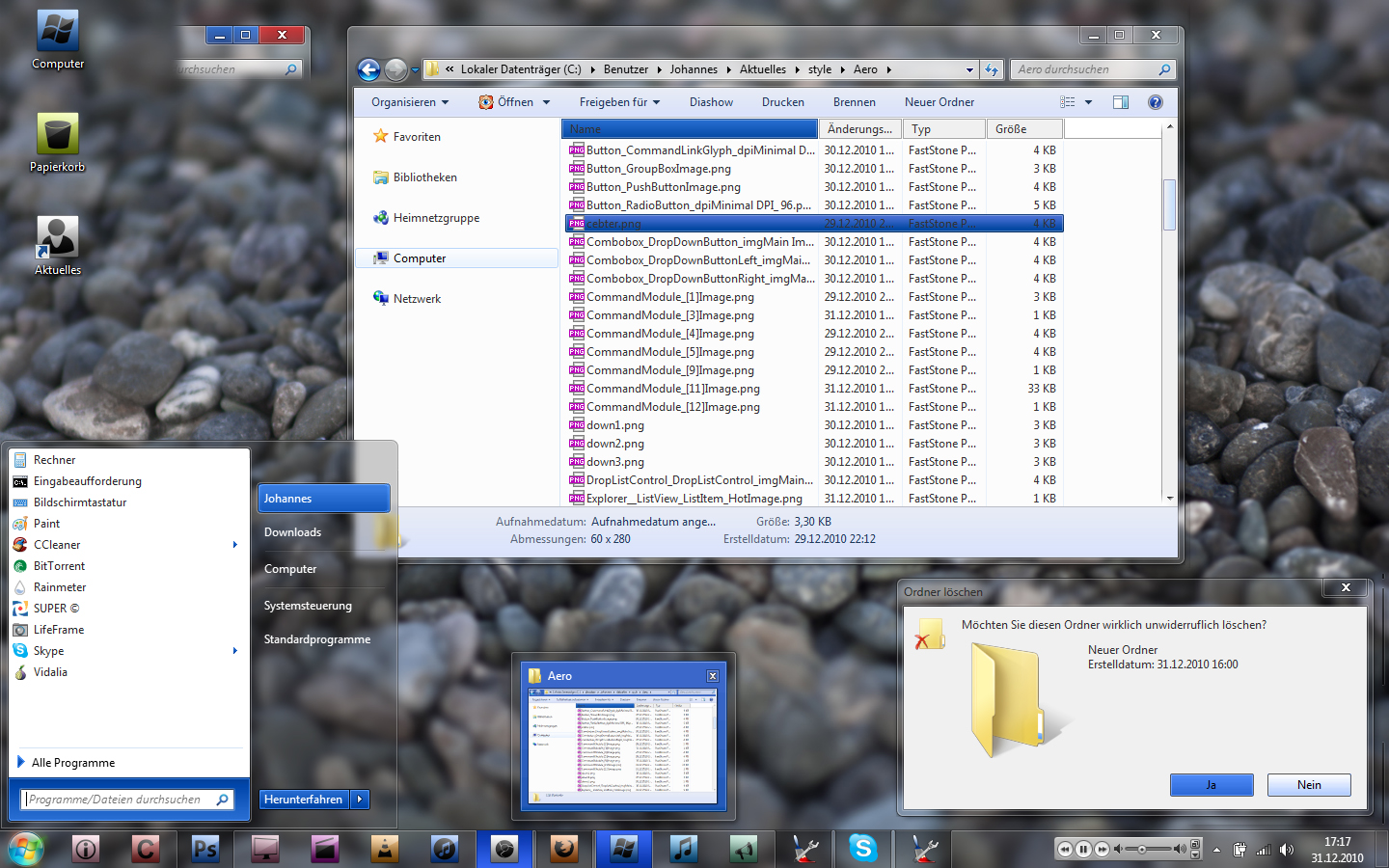Expand the Skype submenu arrow in Start menu
Viewport: 1389px width, 868px height.
coord(235,651)
